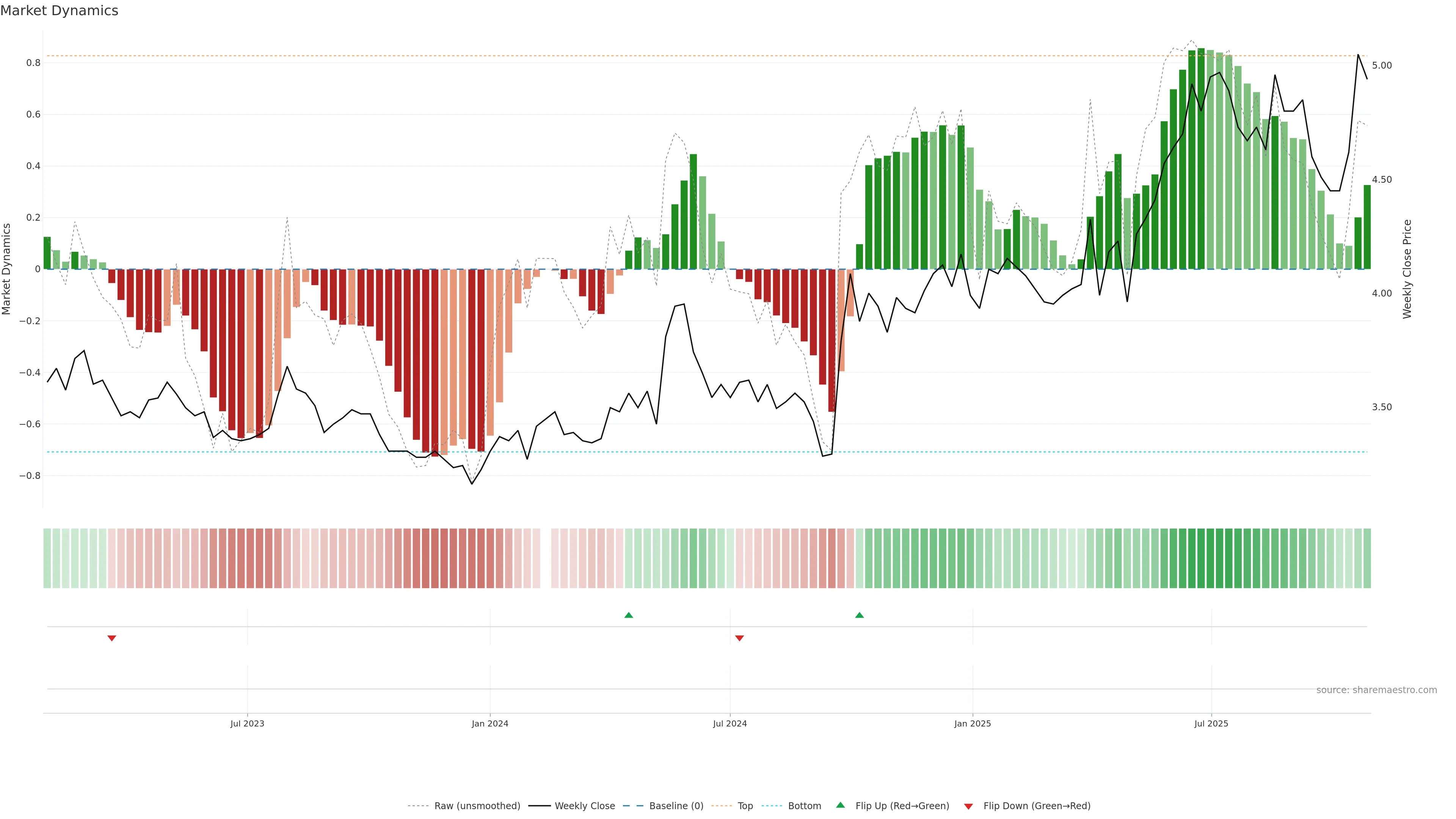The height and width of the screenshot is (819, 1456).
Task: Click the Jan 2025 x-axis label
Action: click(972, 723)
